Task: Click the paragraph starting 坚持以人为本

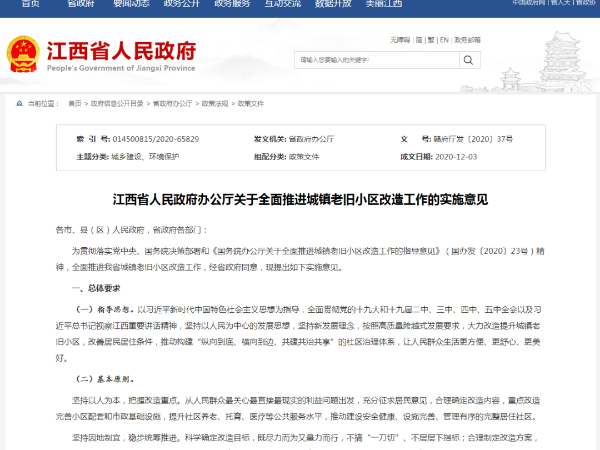Action: [298, 408]
